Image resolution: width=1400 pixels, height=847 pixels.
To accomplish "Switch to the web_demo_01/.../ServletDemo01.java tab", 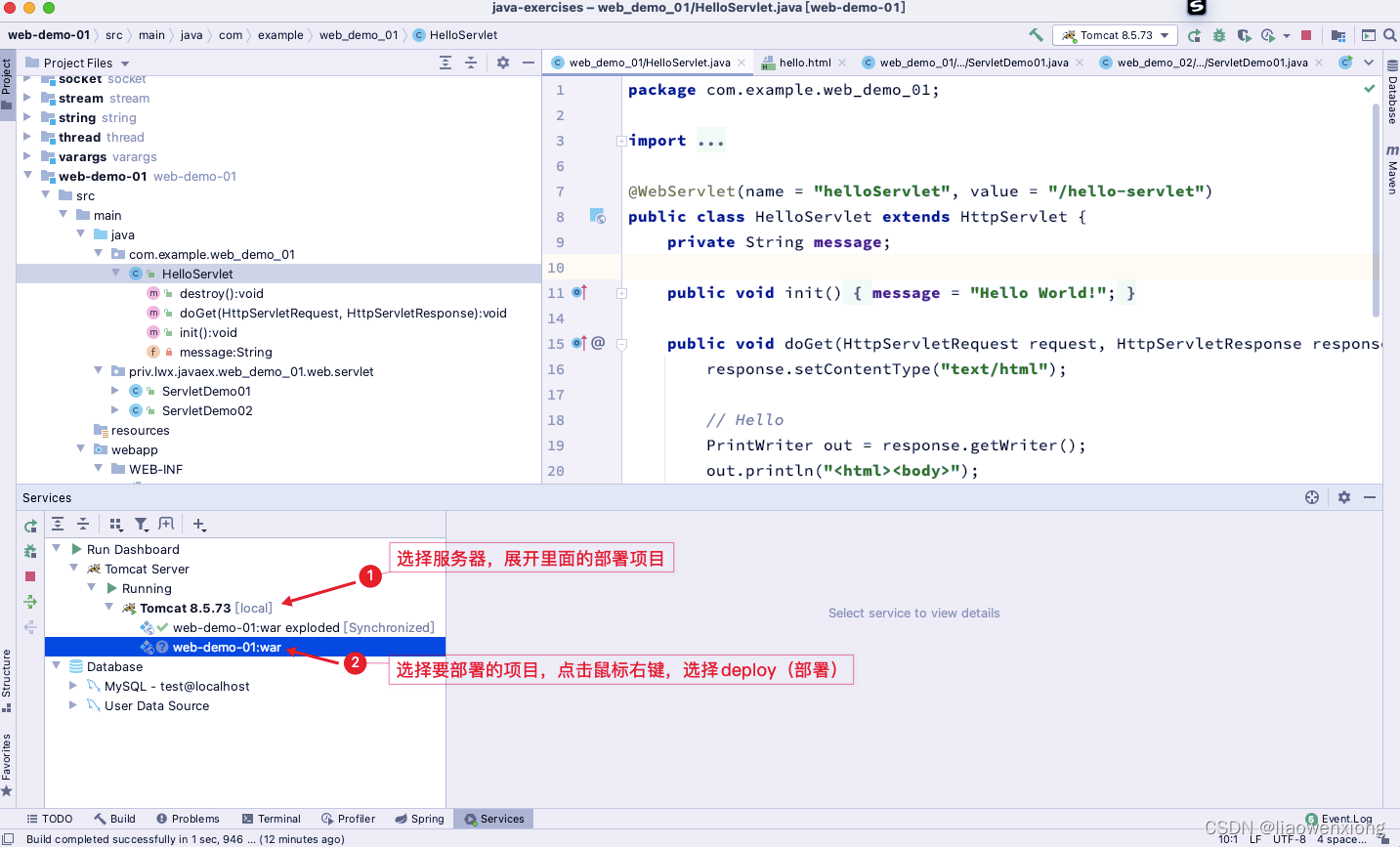I will click(974, 63).
